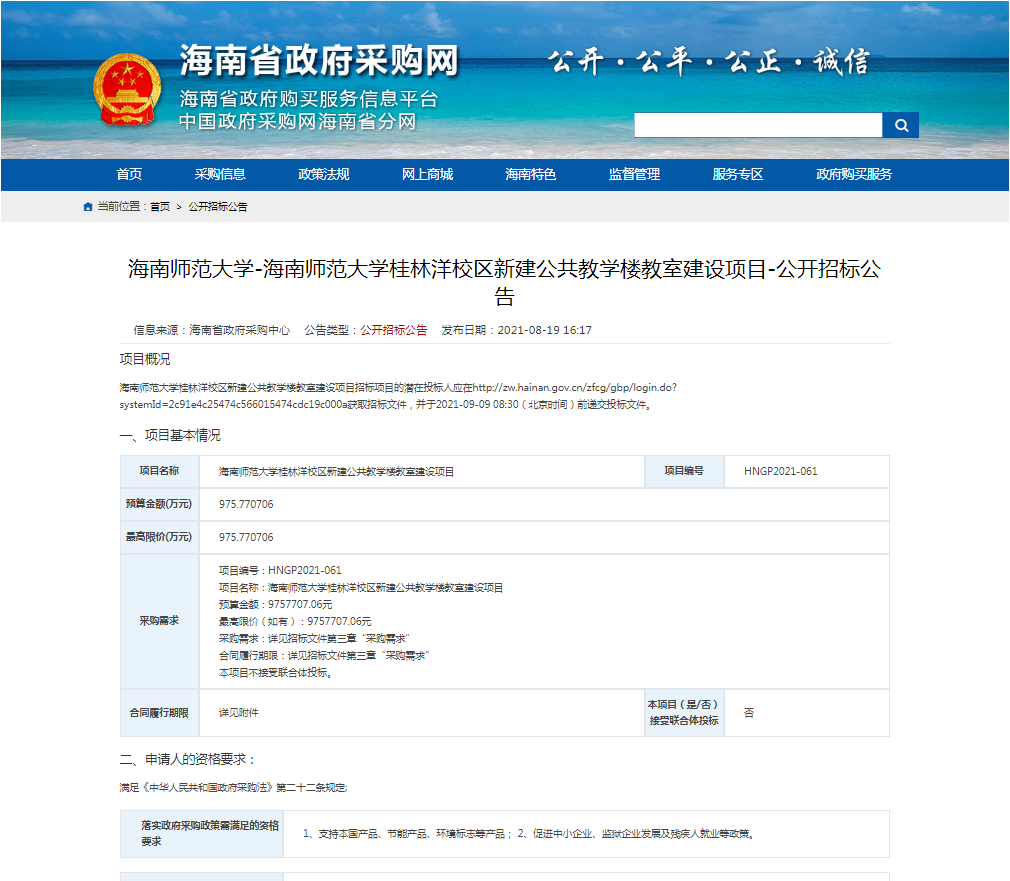Open the 首页 navigation menu item

point(129,175)
